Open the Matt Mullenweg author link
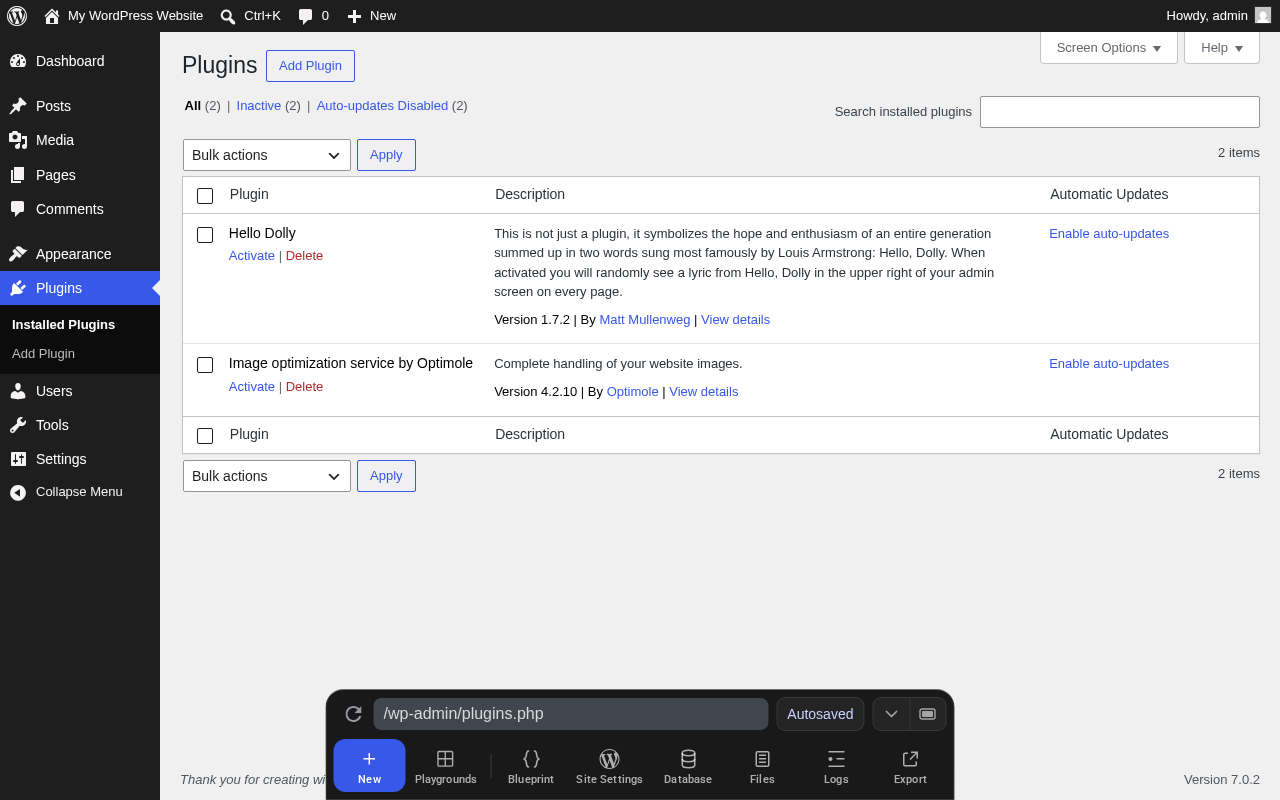 (645, 320)
